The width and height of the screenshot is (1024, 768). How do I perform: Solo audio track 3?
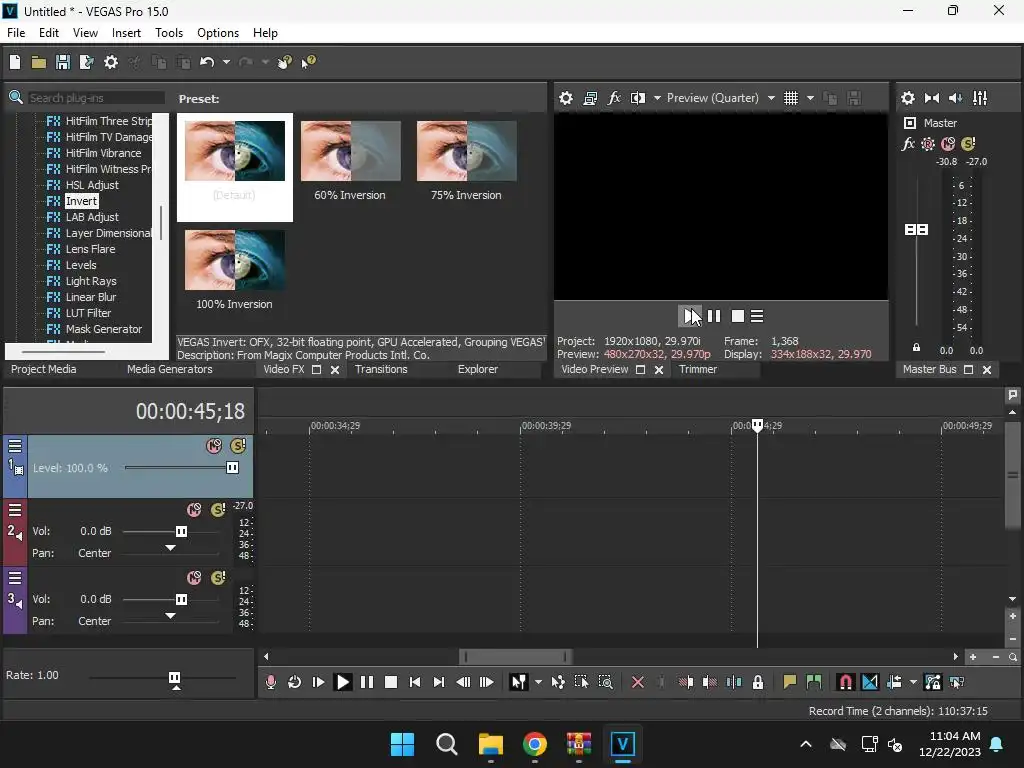[x=218, y=577]
